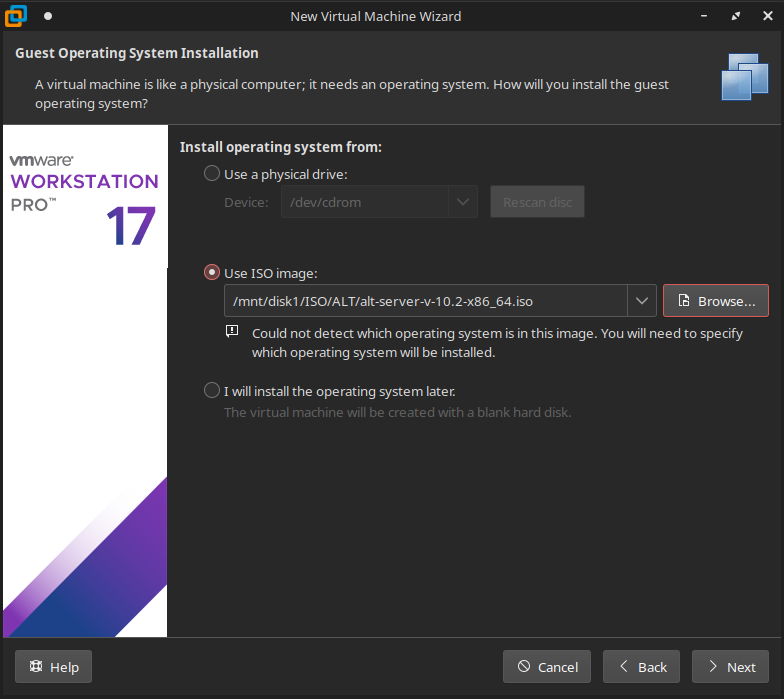Choose 'I will install the operating system later'
Image resolution: width=784 pixels, height=699 pixels.
pos(211,390)
